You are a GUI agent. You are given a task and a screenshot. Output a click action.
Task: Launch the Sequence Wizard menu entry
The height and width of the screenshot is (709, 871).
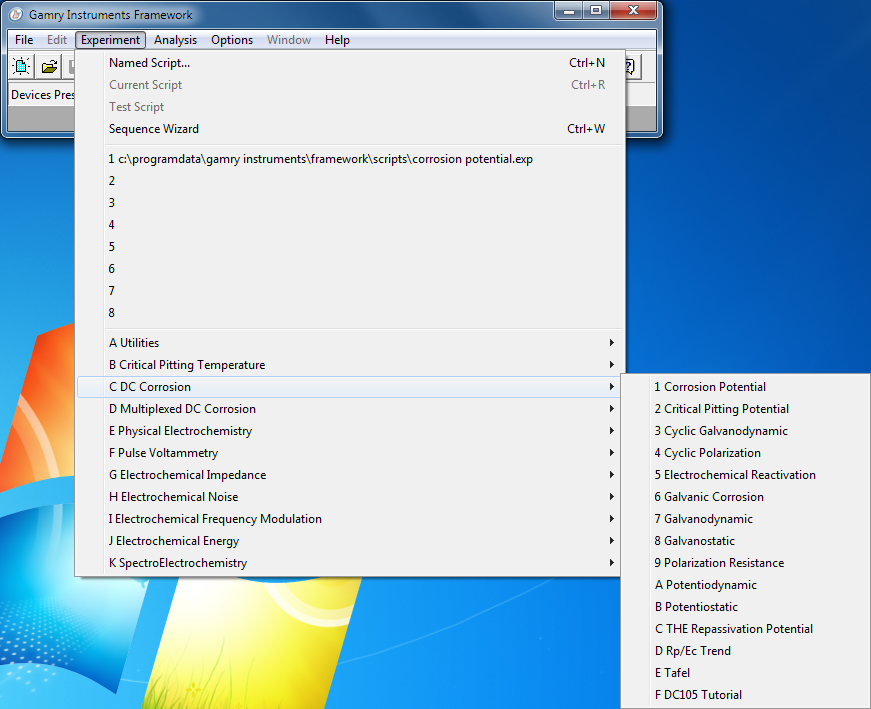[351, 129]
